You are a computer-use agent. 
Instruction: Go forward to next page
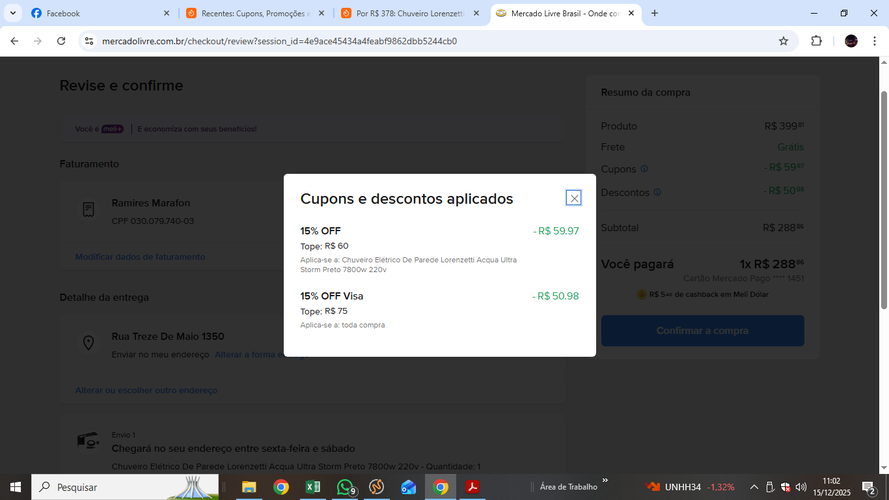click(x=37, y=41)
